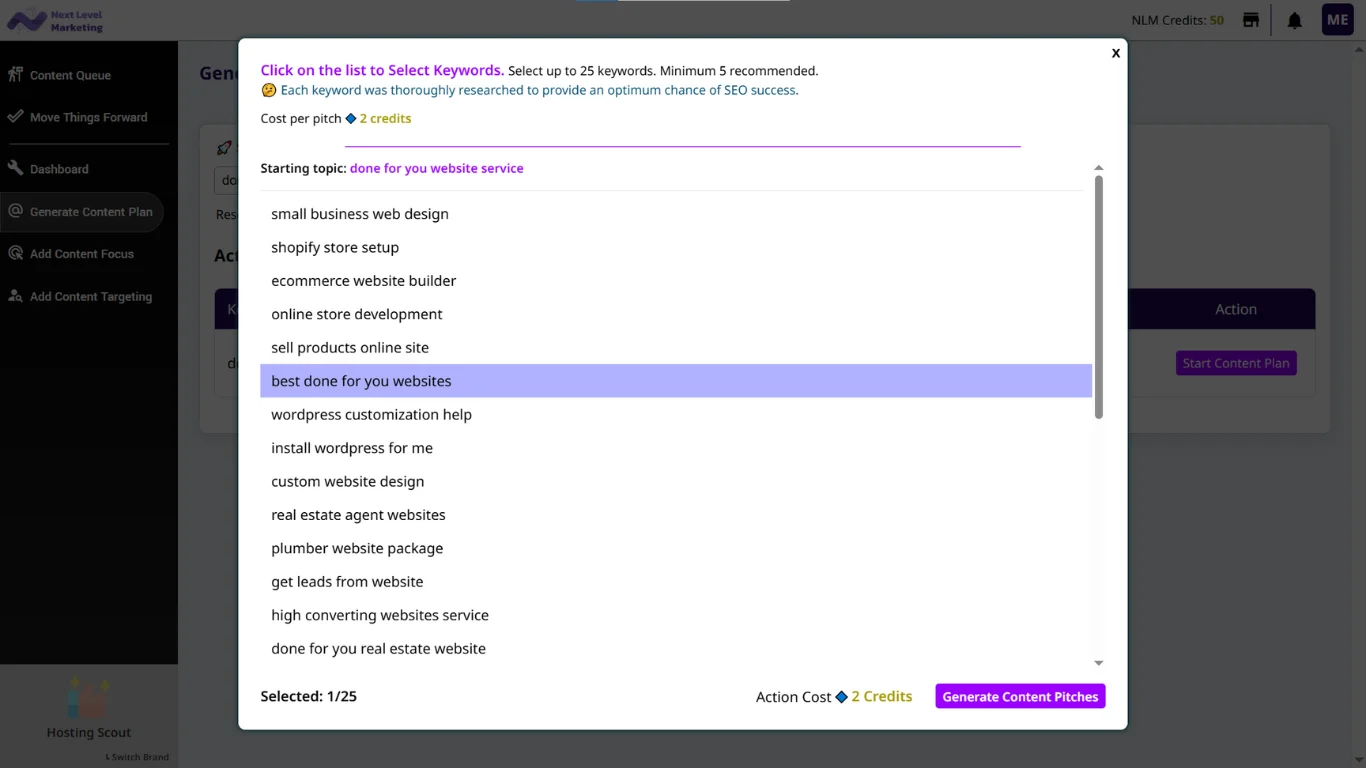The image size is (1366, 768).
Task: Open Content Queue in sidebar
Action: 70,75
